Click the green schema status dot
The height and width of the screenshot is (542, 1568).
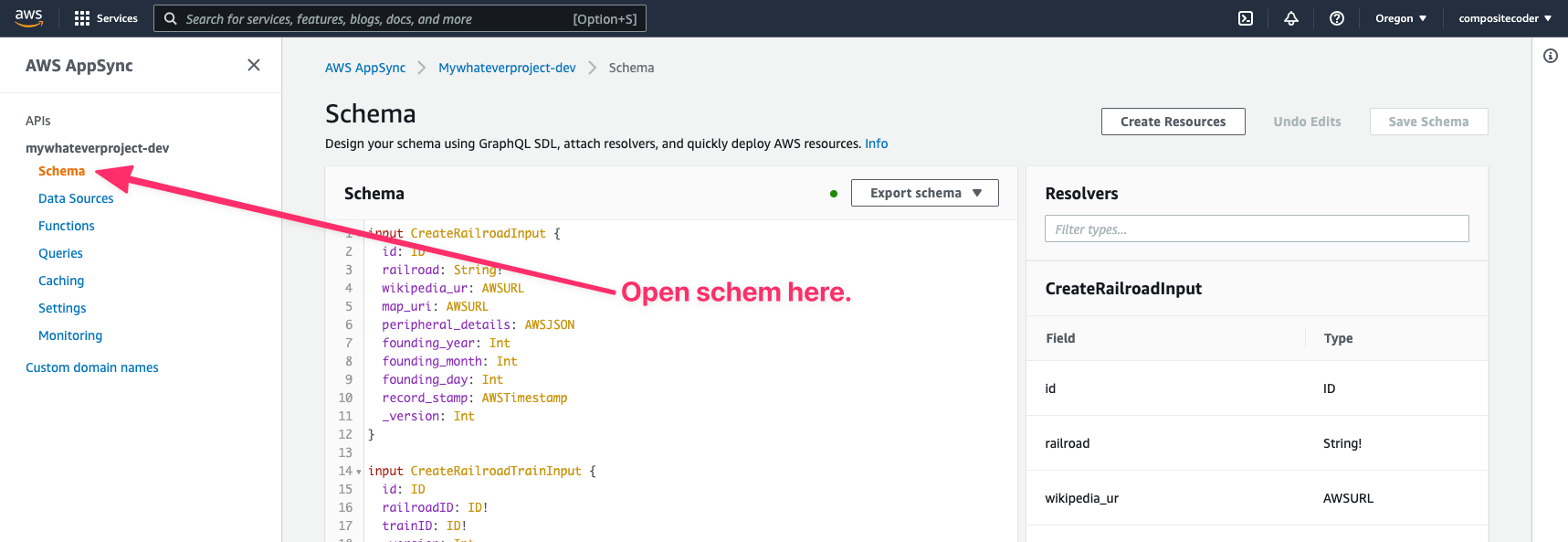coord(834,194)
